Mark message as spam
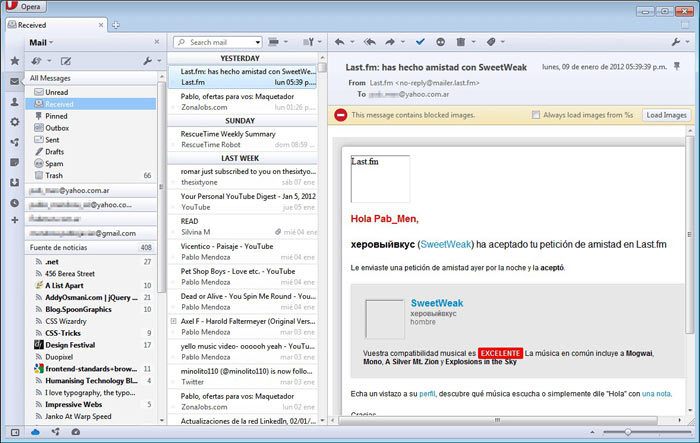 coord(441,42)
